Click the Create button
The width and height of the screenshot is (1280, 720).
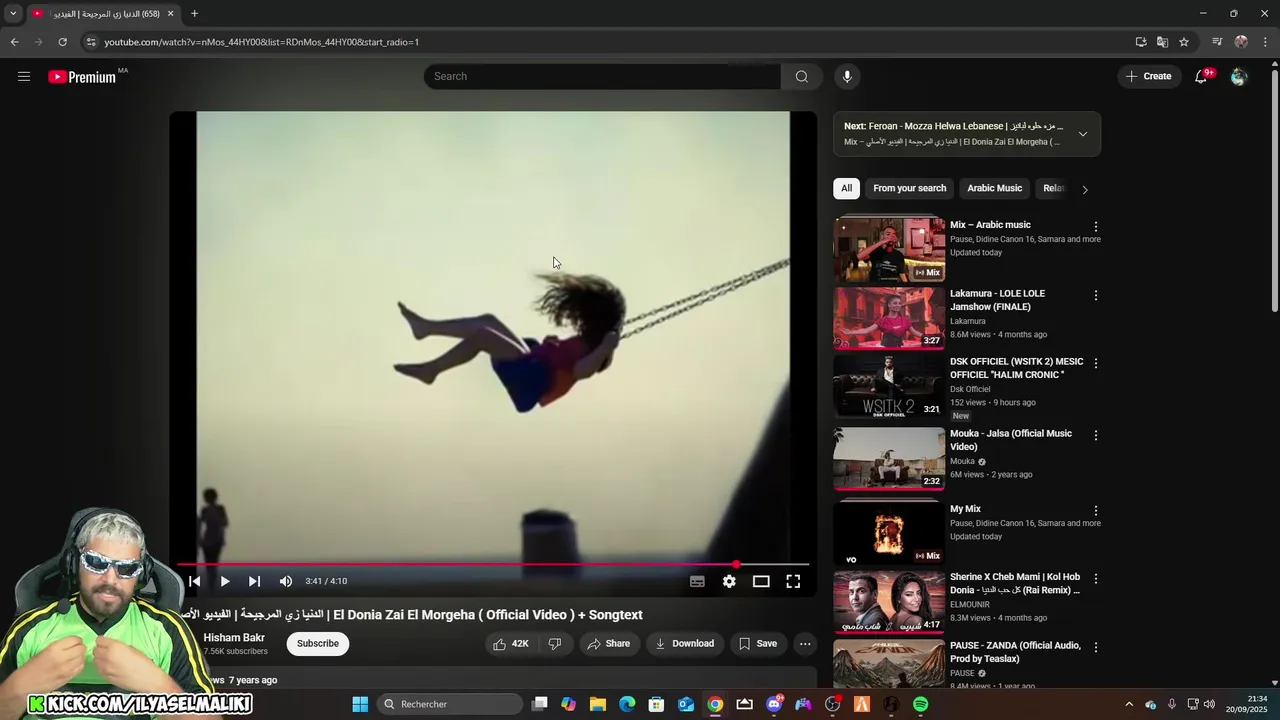click(1148, 77)
